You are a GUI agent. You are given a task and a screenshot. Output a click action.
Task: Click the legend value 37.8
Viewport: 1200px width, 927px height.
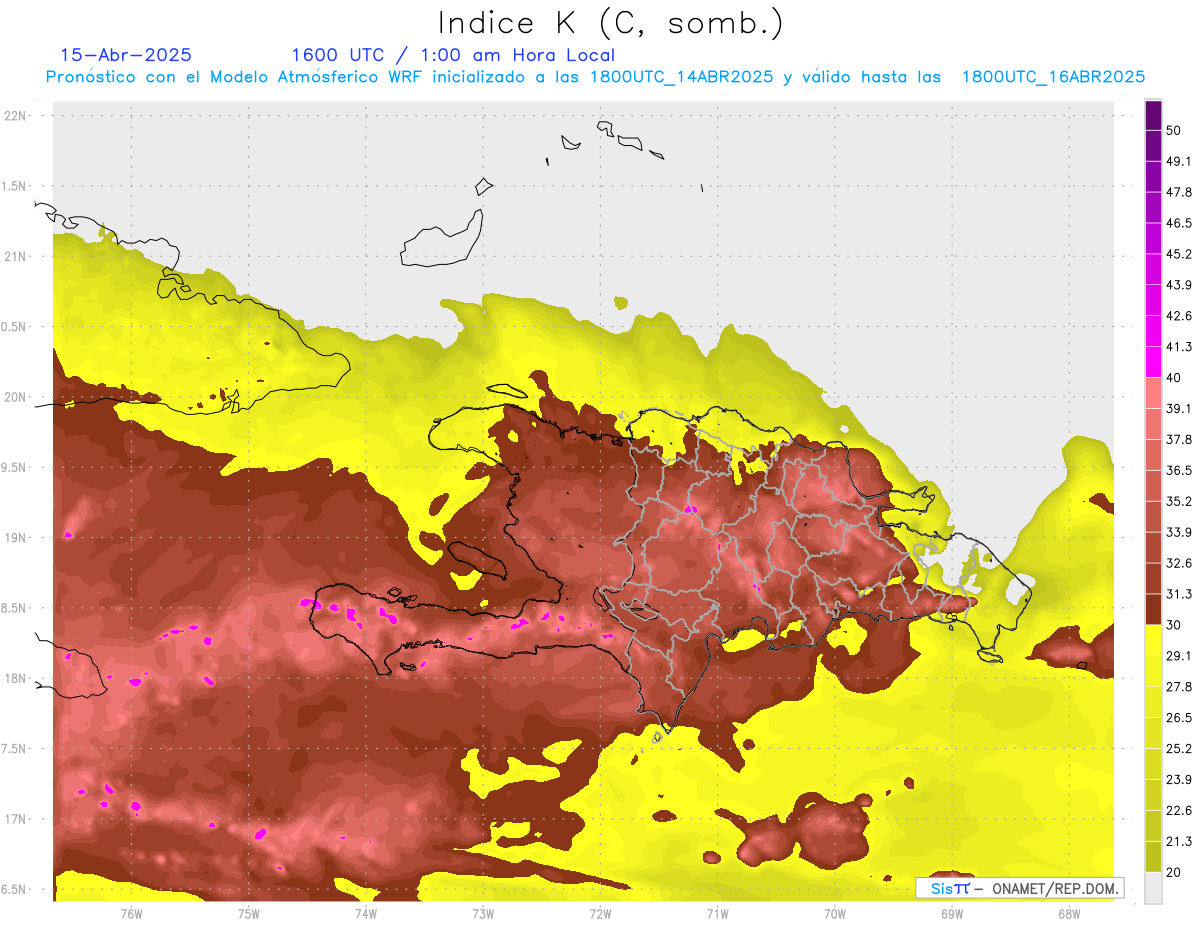click(1179, 440)
